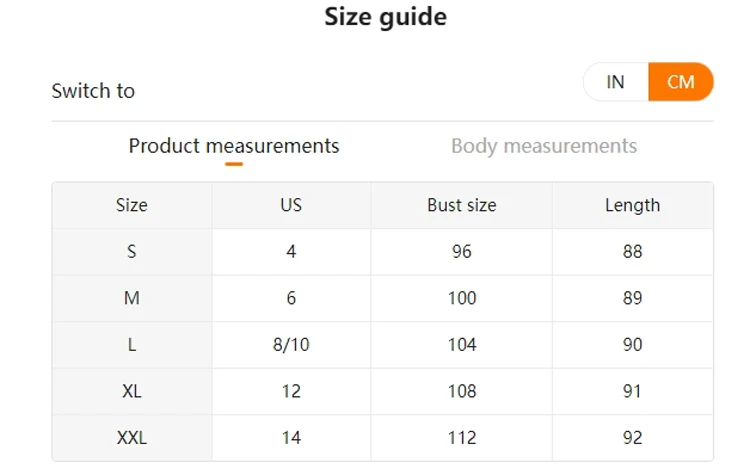750x475 pixels.
Task: Click the US column header
Action: pyautogui.click(x=291, y=205)
